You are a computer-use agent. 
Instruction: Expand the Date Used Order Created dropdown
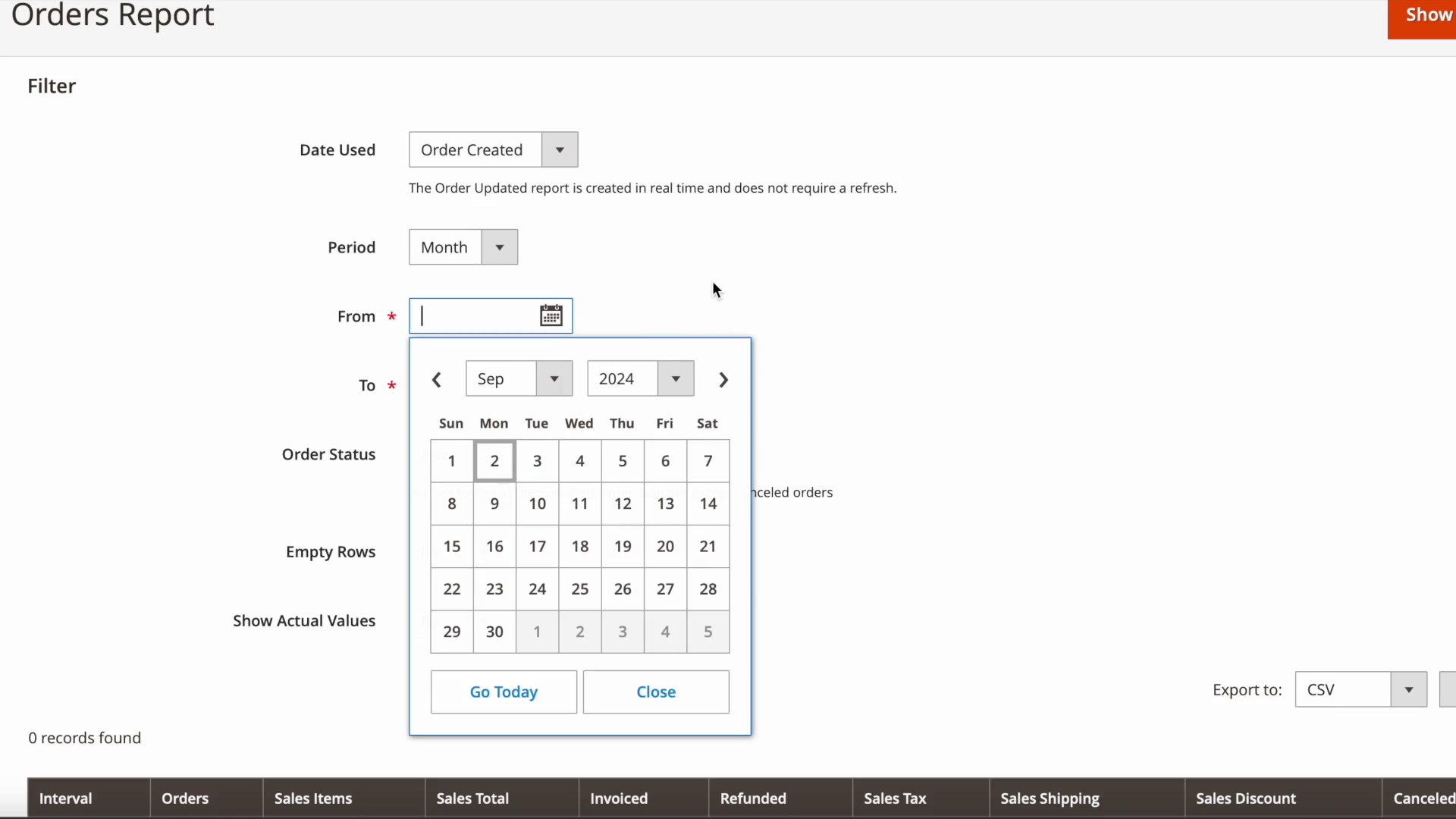point(493,149)
